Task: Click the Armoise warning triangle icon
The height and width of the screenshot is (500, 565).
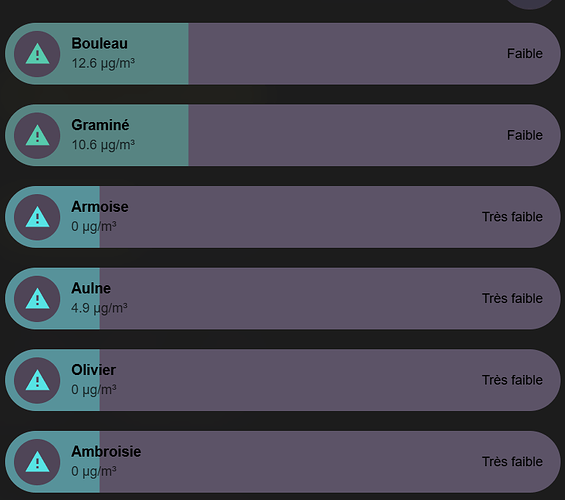Action: point(37,217)
